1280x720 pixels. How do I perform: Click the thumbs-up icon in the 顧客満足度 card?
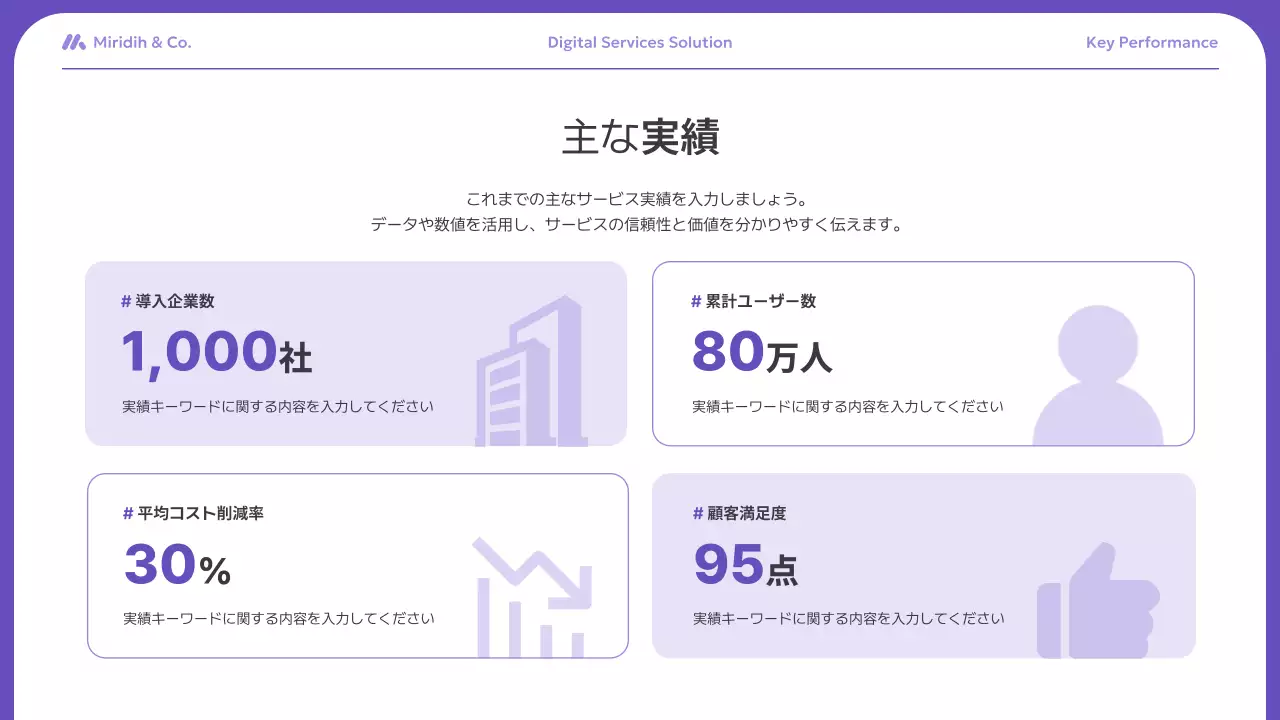(x=1100, y=600)
